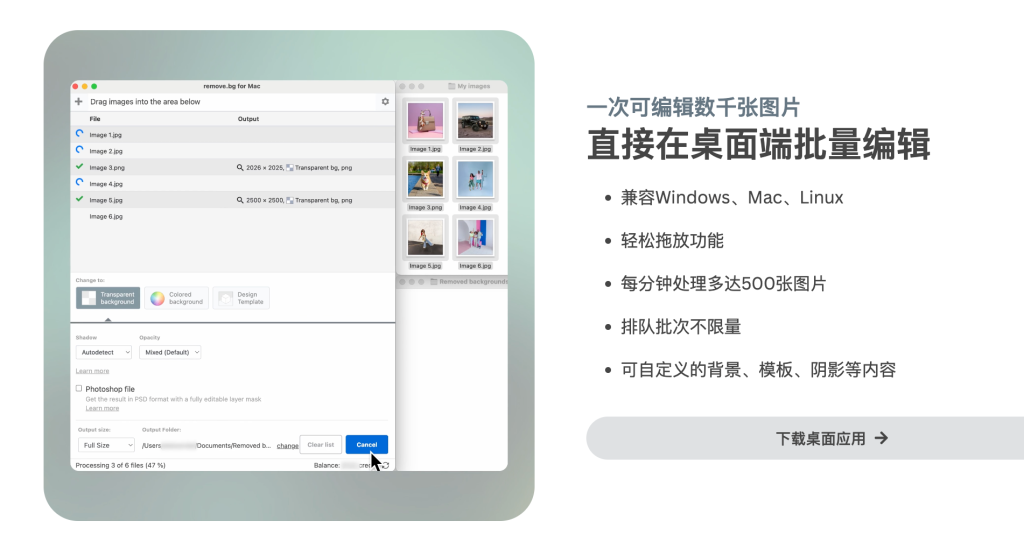
Task: Select the Image 2.jpg row in list
Action: tap(233, 151)
